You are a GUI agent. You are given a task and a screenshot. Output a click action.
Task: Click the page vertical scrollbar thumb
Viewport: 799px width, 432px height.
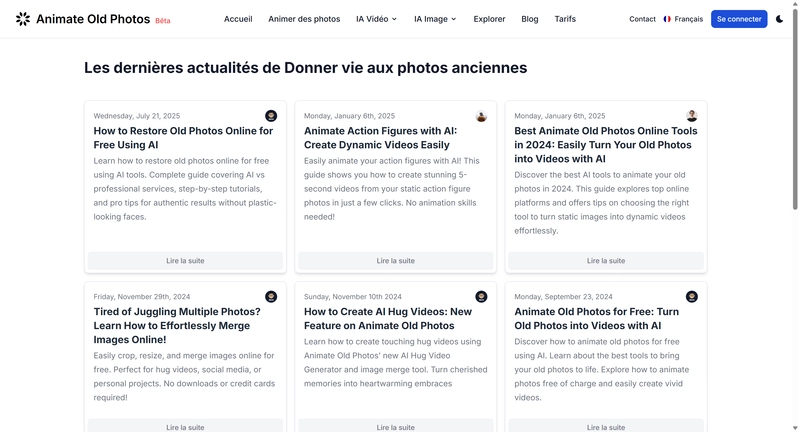pos(795,110)
